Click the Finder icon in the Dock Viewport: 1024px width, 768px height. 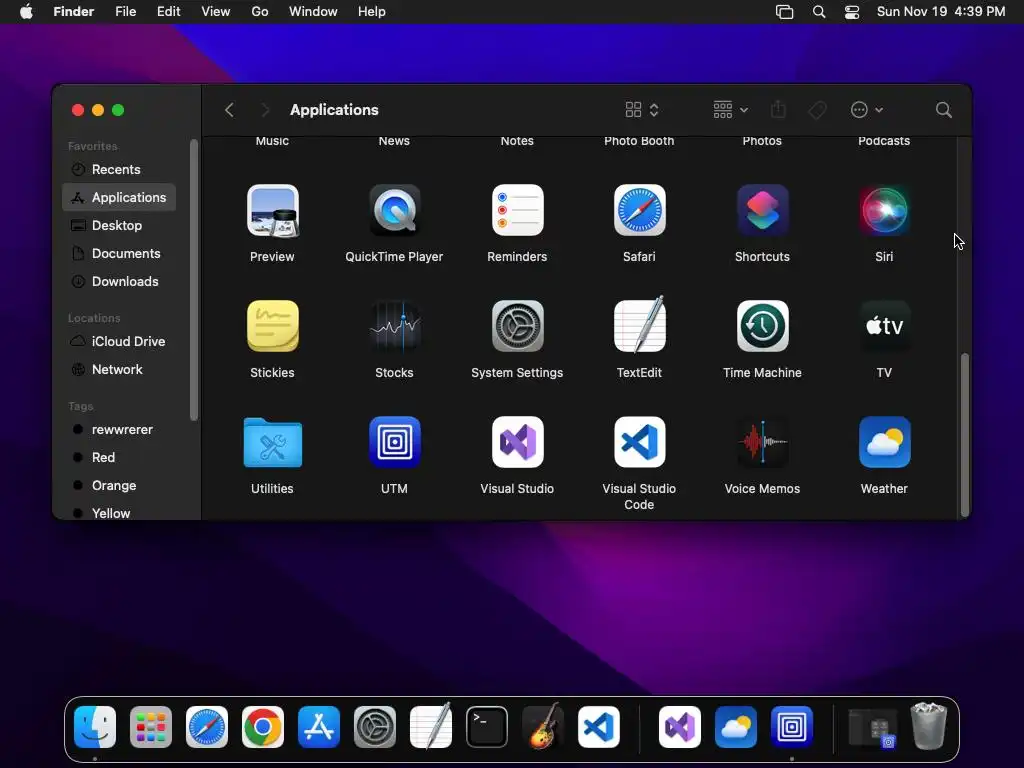pyautogui.click(x=95, y=727)
